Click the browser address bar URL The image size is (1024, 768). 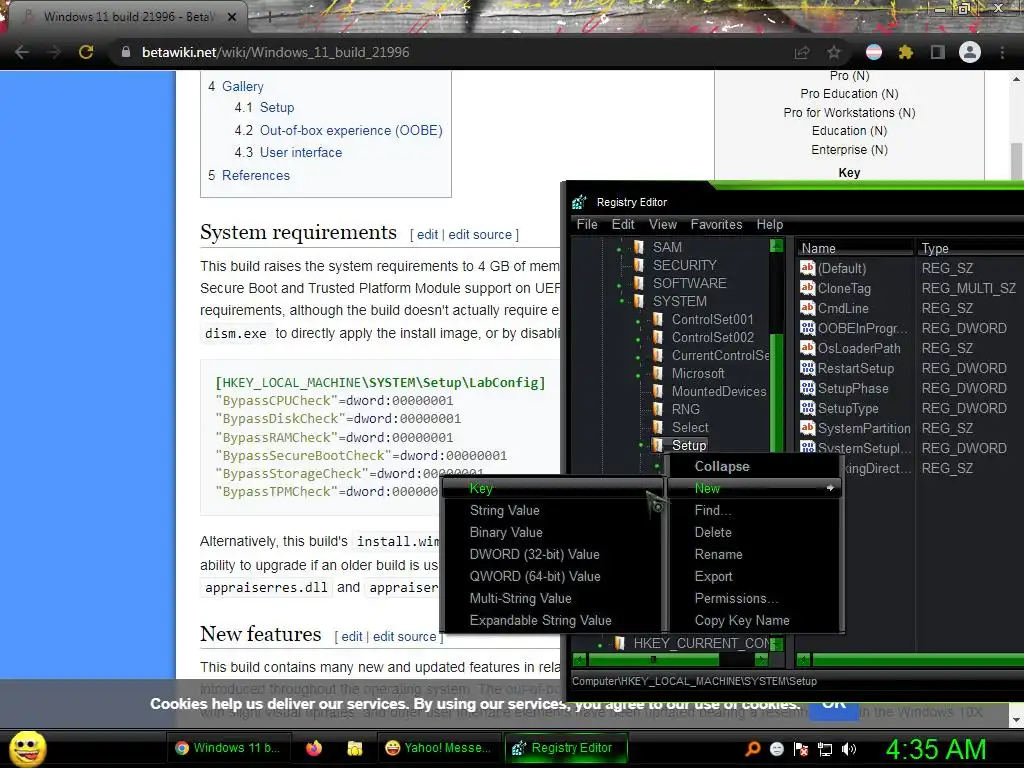tap(276, 52)
